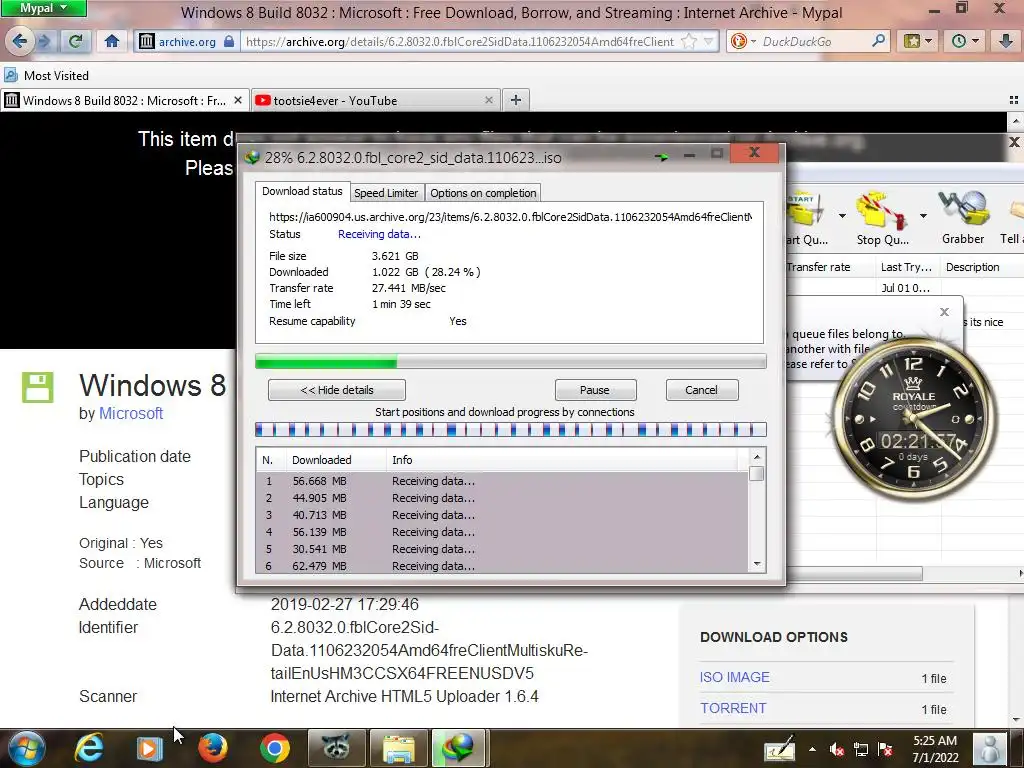Pause the download
Image resolution: width=1024 pixels, height=768 pixels.
tap(595, 390)
